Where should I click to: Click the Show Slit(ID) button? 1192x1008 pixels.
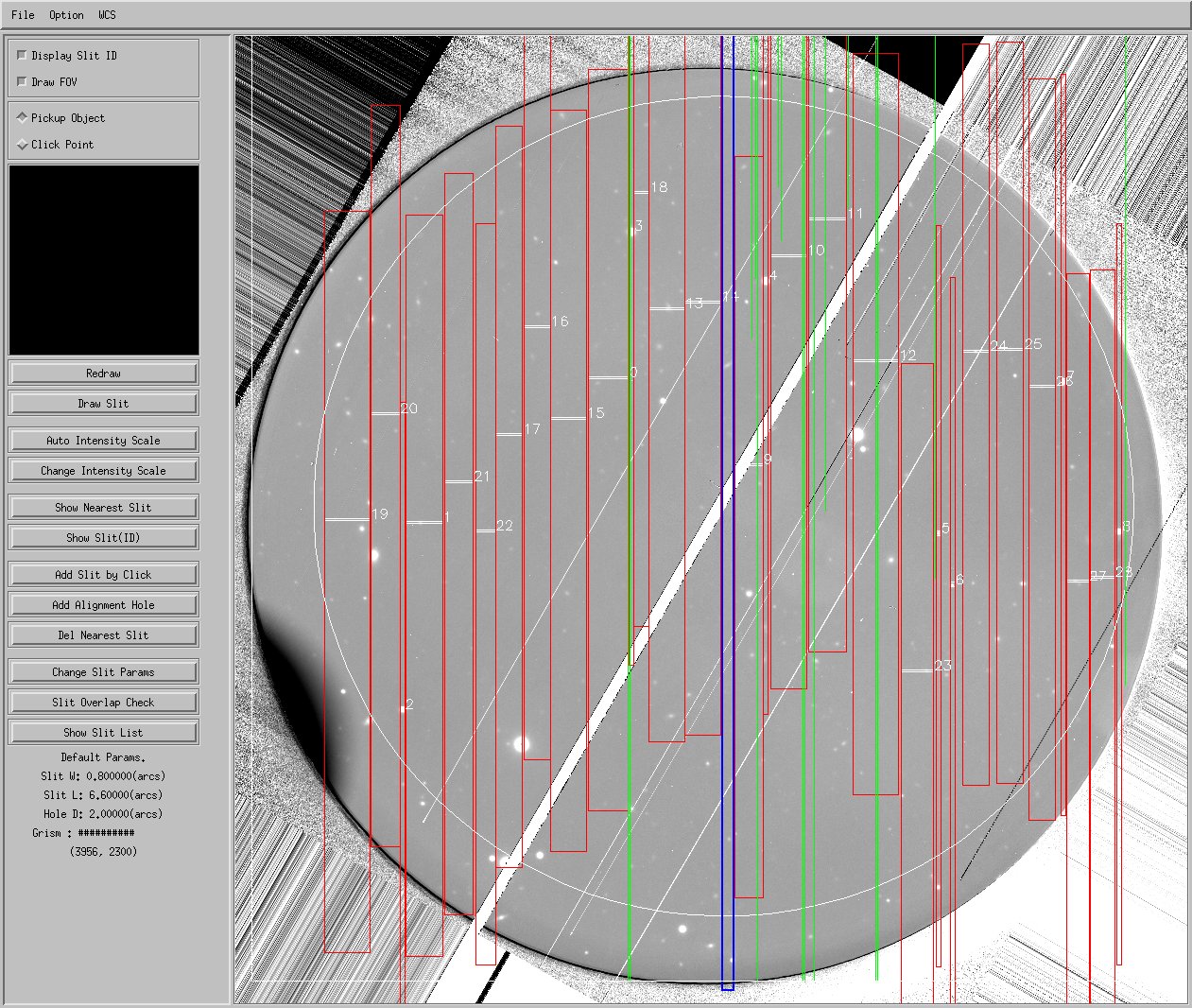pyautogui.click(x=103, y=538)
